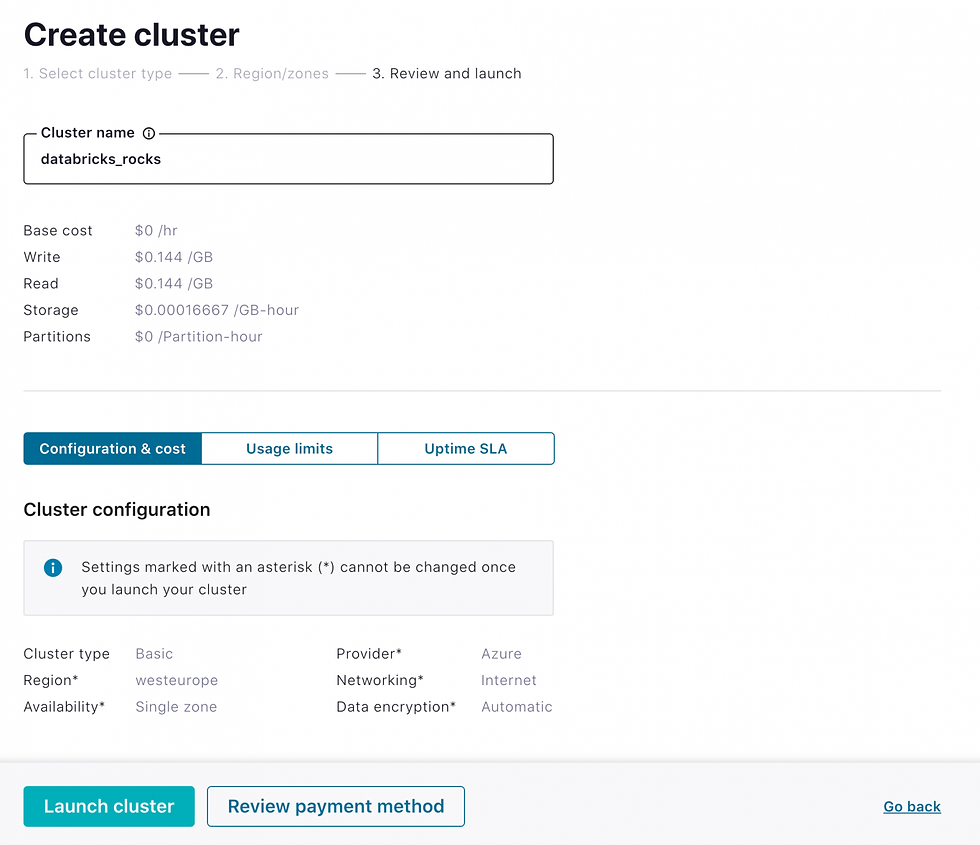Click the Write cost $0.144 /GB
Viewport: 980px width, 845px height.
pyautogui.click(x=174, y=257)
